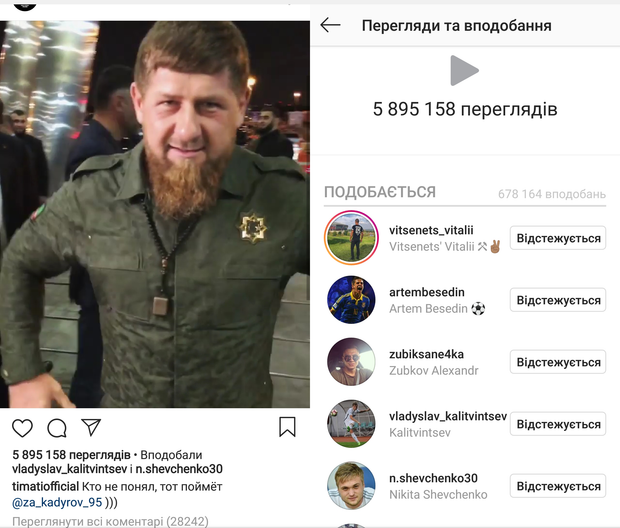Open n.shevchenko30 link under view count
Viewport: 620px width, 528px height.
pyautogui.click(x=179, y=469)
